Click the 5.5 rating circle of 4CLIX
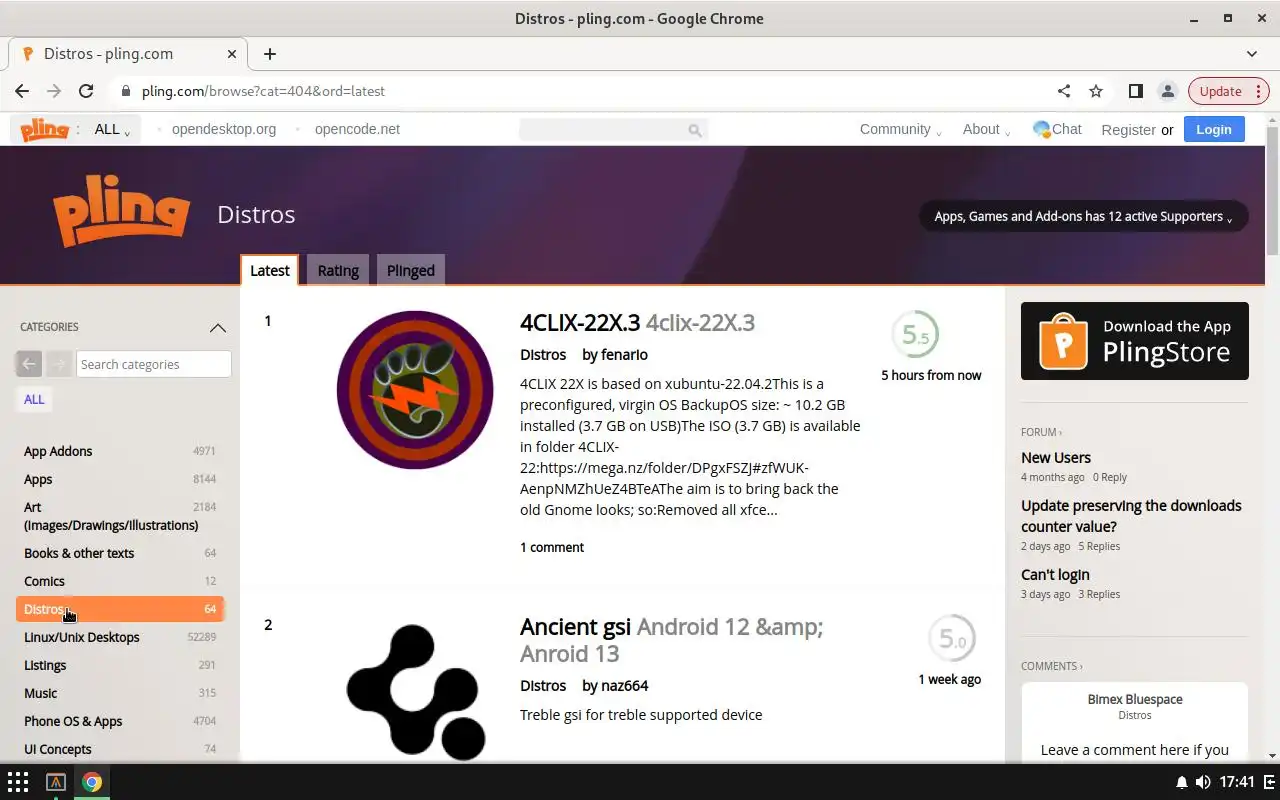Screen dimensions: 1280x800 915,335
